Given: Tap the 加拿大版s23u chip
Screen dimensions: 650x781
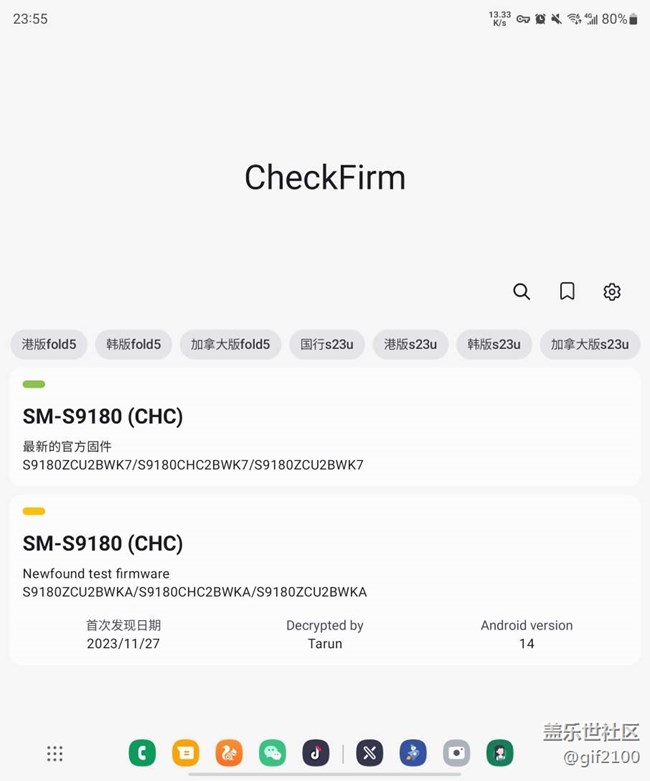Looking at the screenshot, I should click(590, 344).
